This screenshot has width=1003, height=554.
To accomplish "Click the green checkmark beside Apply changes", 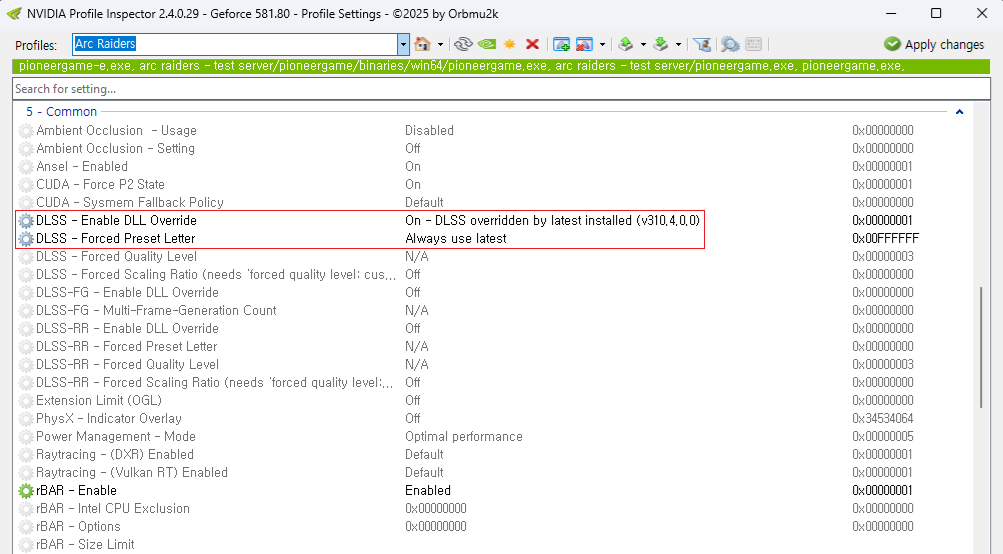I will click(x=892, y=44).
